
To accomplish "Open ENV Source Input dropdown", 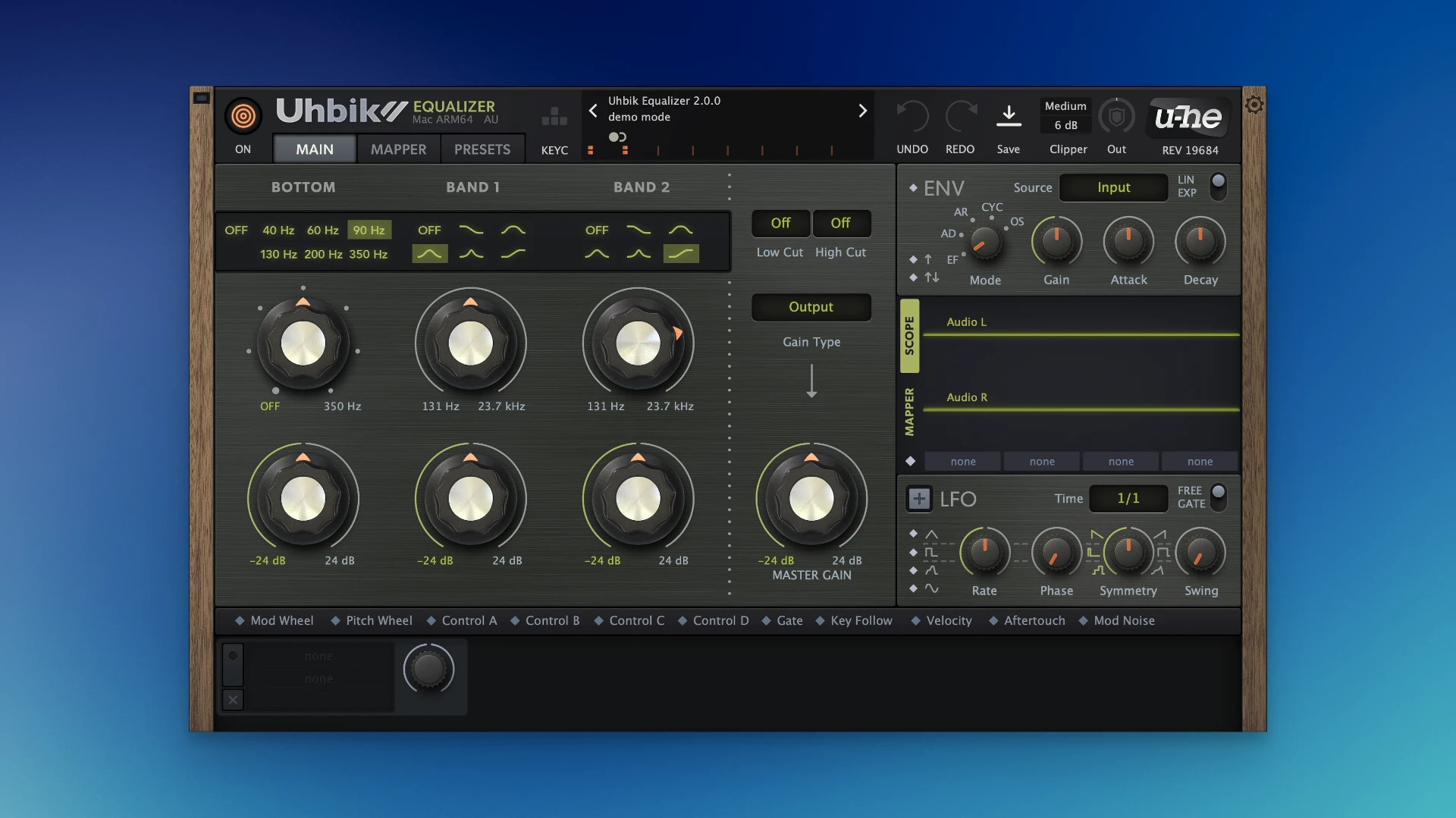I will pyautogui.click(x=1113, y=187).
